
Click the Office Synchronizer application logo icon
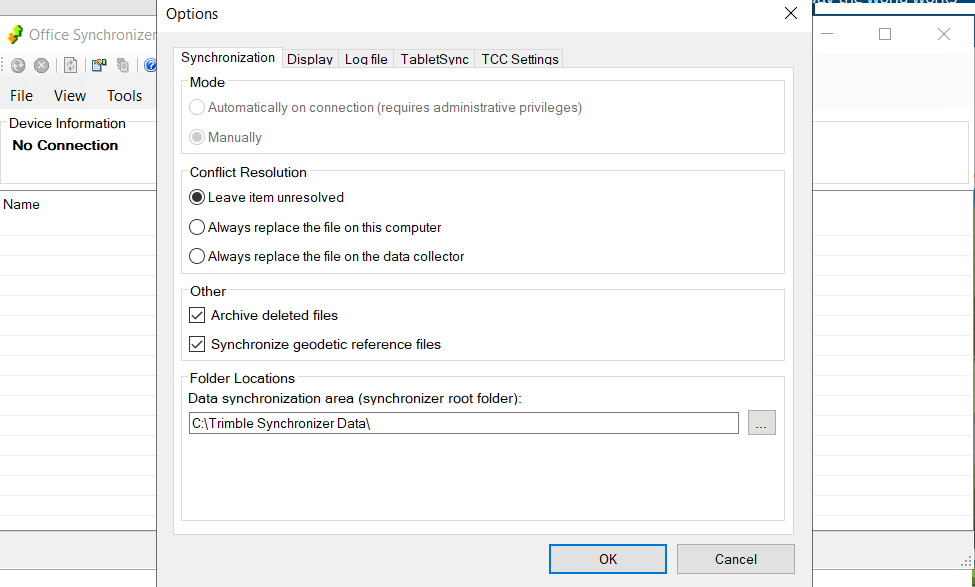pyautogui.click(x=14, y=34)
